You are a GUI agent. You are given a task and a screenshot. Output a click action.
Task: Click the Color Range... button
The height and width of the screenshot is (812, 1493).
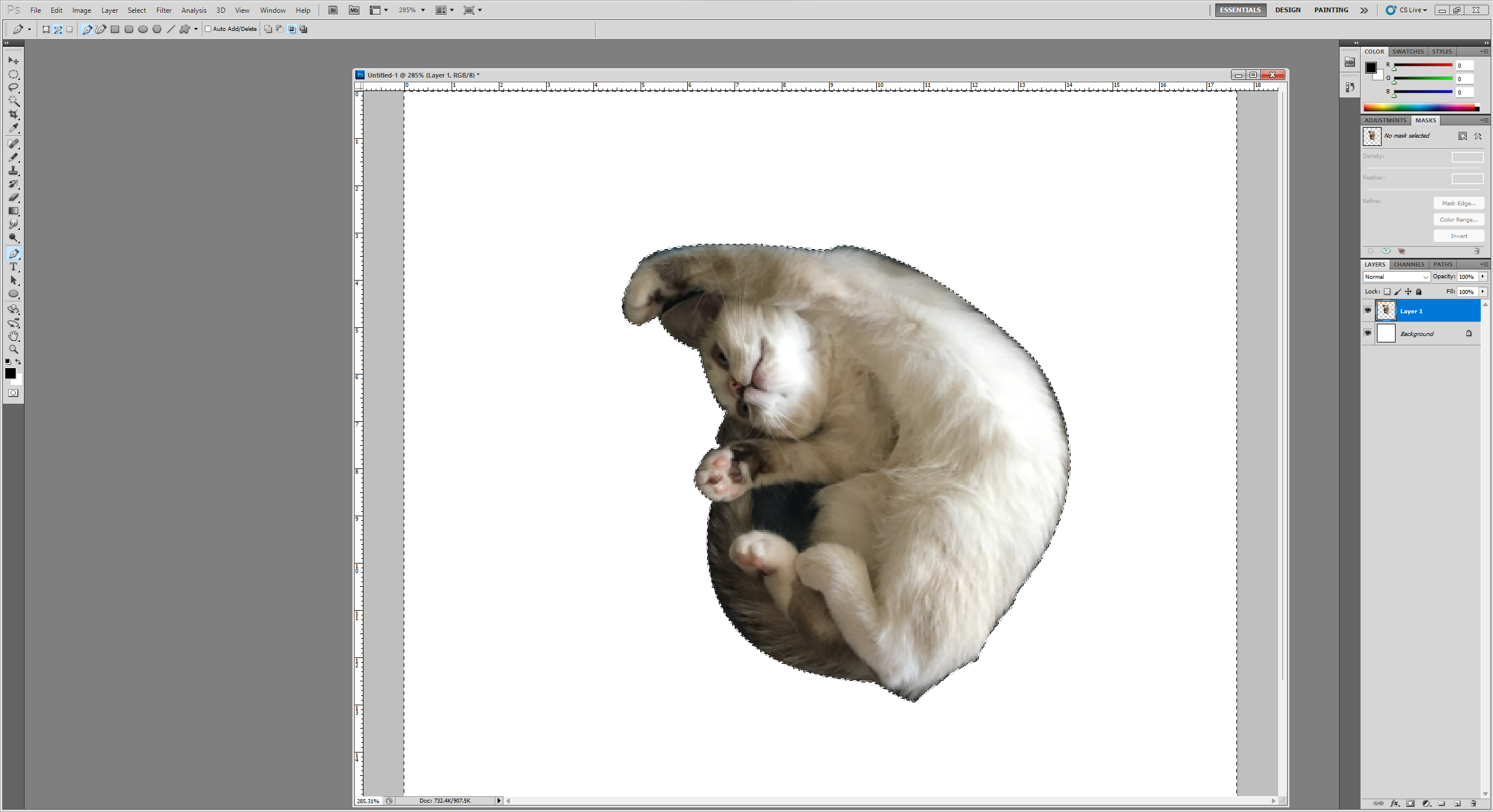(x=1458, y=220)
